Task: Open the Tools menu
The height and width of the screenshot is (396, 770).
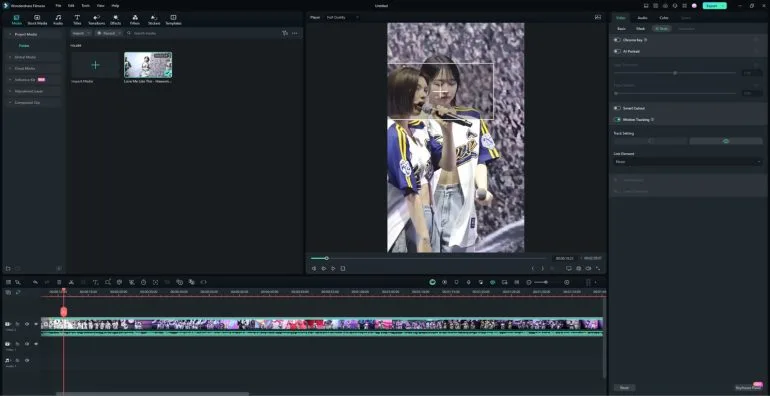Action: (x=85, y=5)
